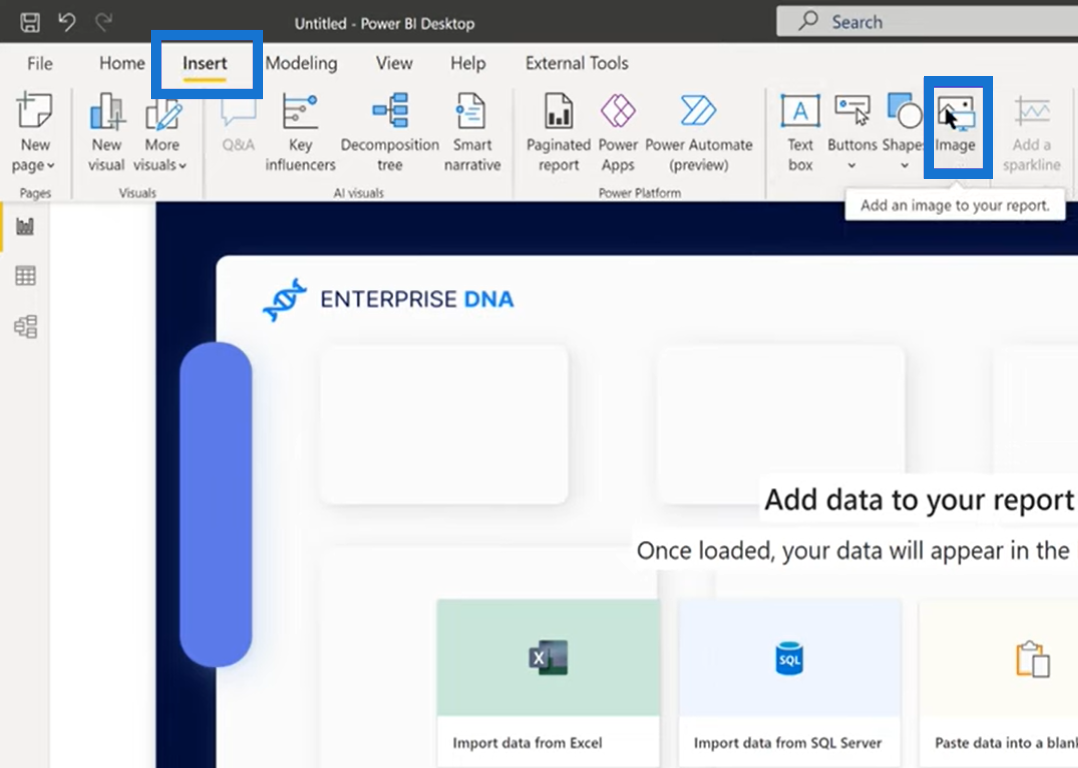The height and width of the screenshot is (768, 1078).
Task: Click the Enterprise DNA logo
Action: 388,300
